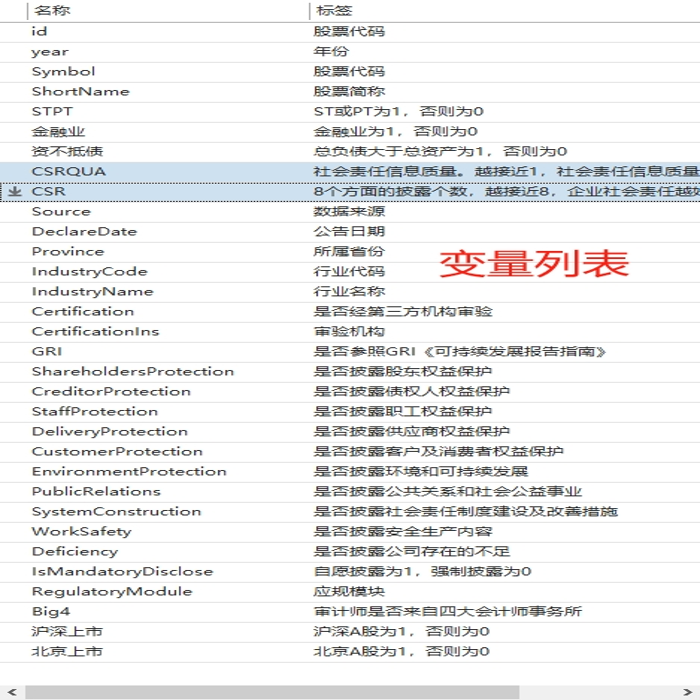Screen dimensions: 700x700
Task: Select the Province variable
Action: tap(68, 251)
